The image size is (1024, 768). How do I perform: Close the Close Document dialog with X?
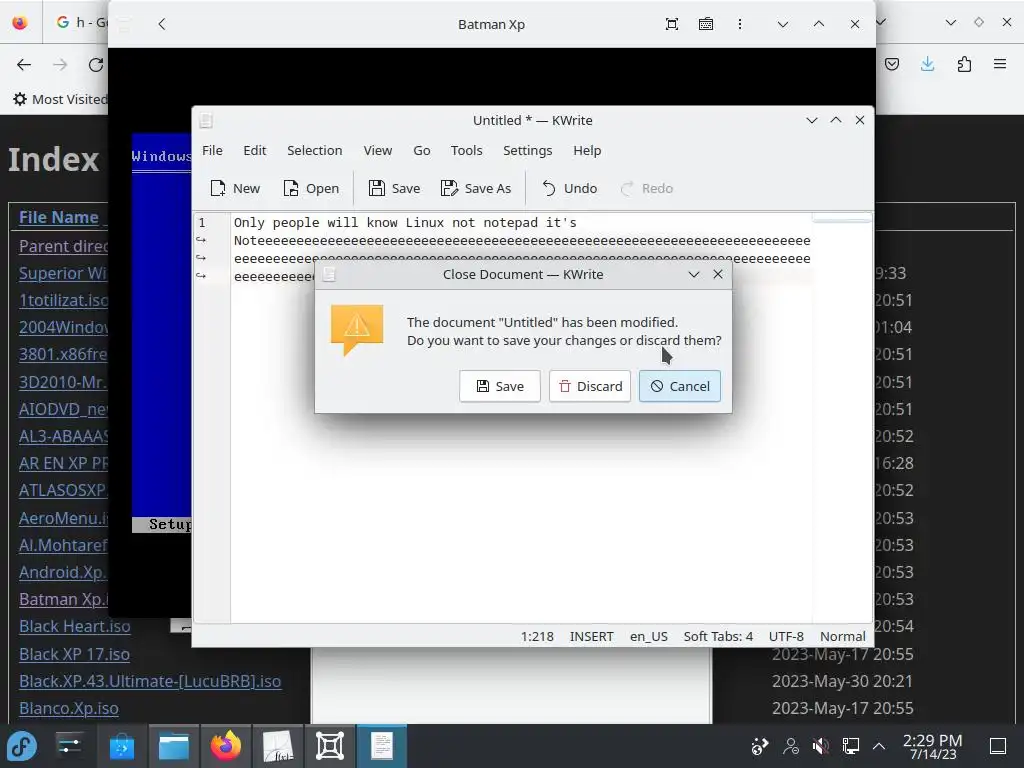point(718,274)
